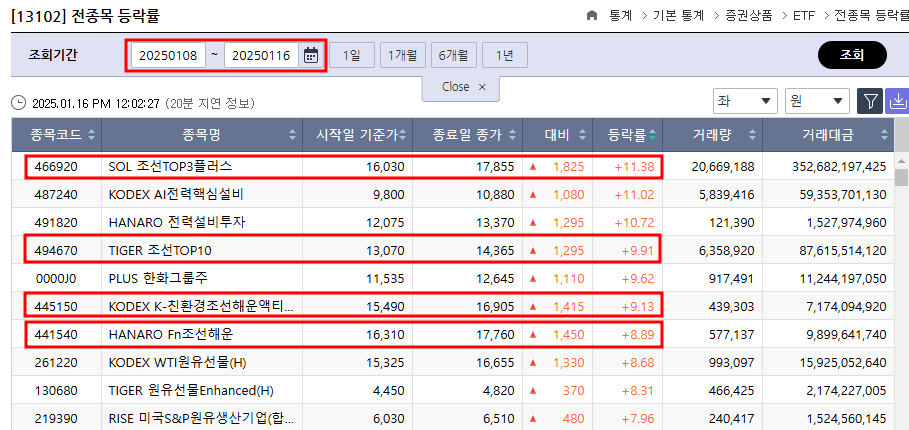Go to 증권상품 breadcrumb link

point(749,16)
